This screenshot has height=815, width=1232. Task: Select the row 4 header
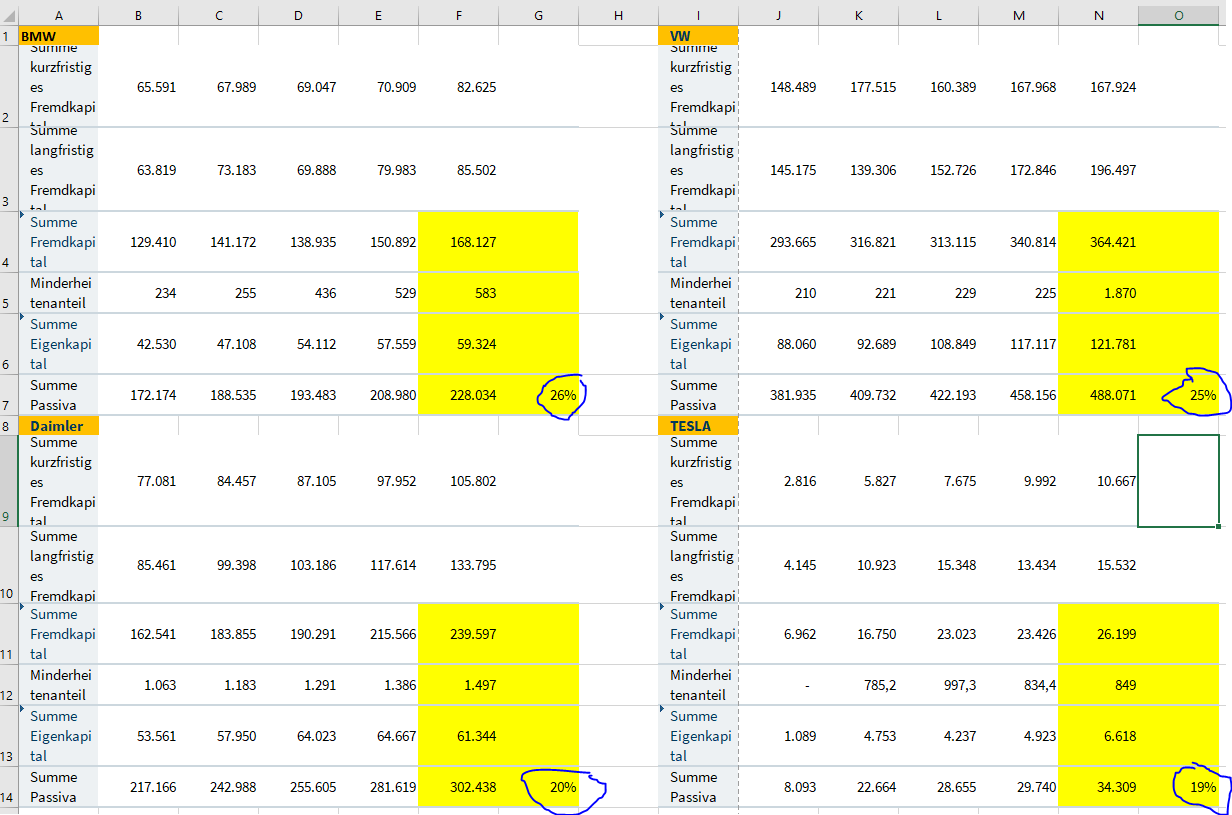[9, 242]
